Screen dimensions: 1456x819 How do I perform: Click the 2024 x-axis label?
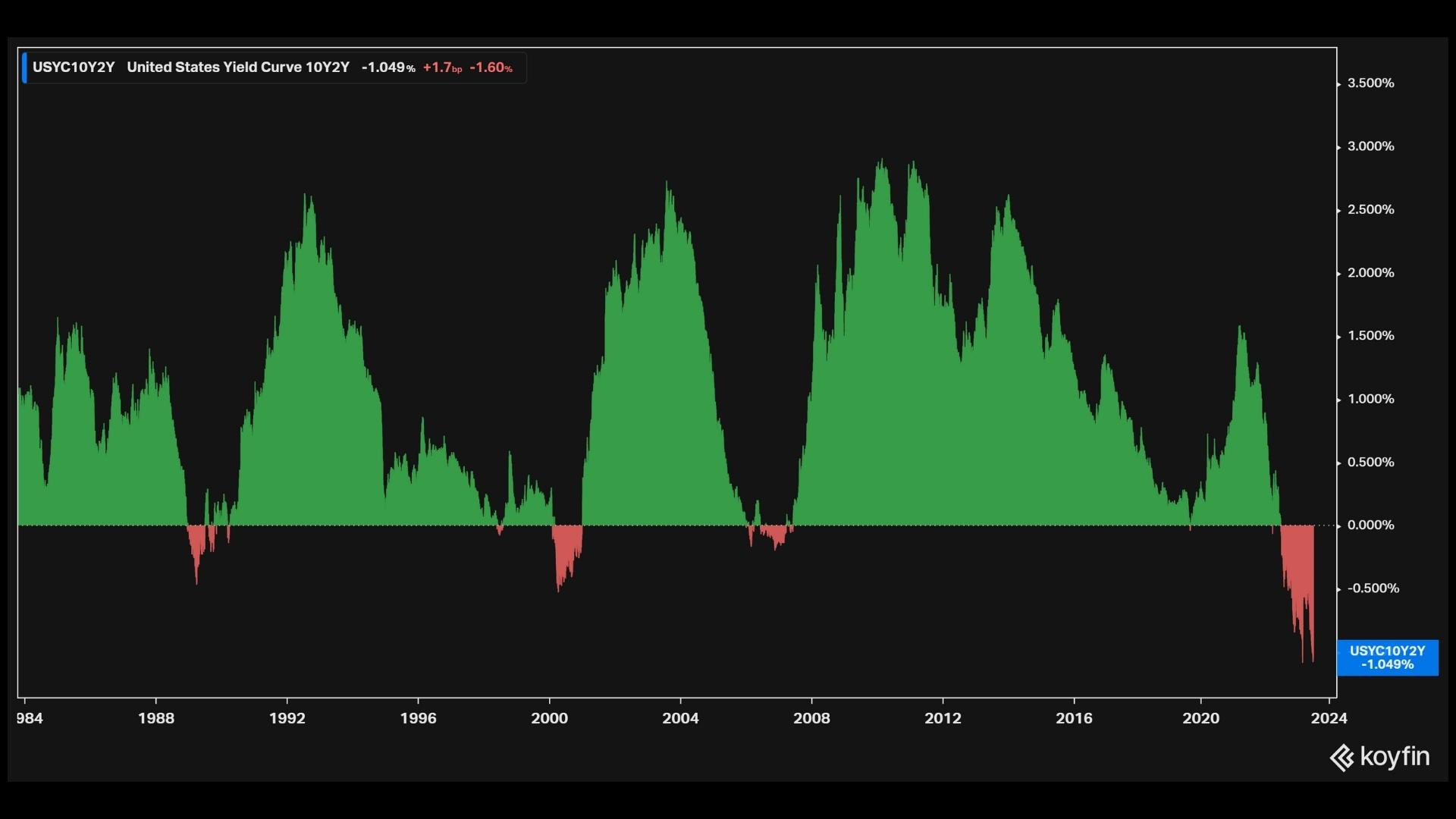1329,718
